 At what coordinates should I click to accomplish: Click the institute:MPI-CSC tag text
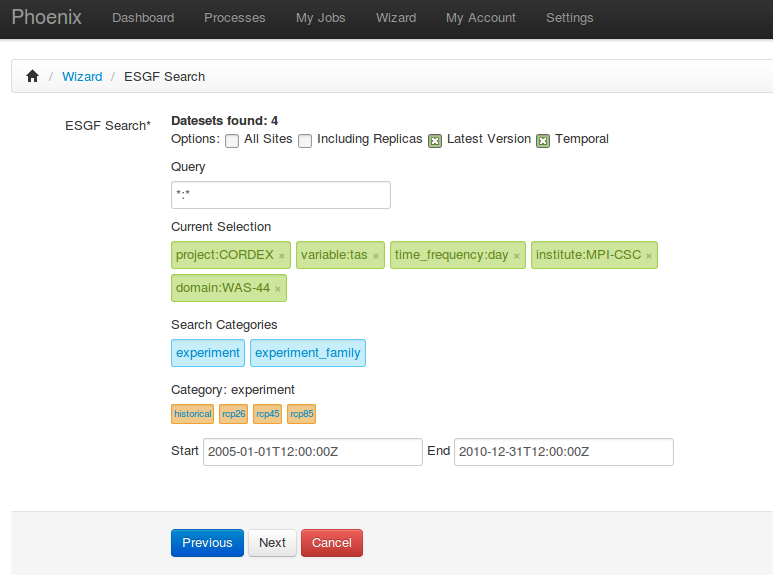coord(589,254)
